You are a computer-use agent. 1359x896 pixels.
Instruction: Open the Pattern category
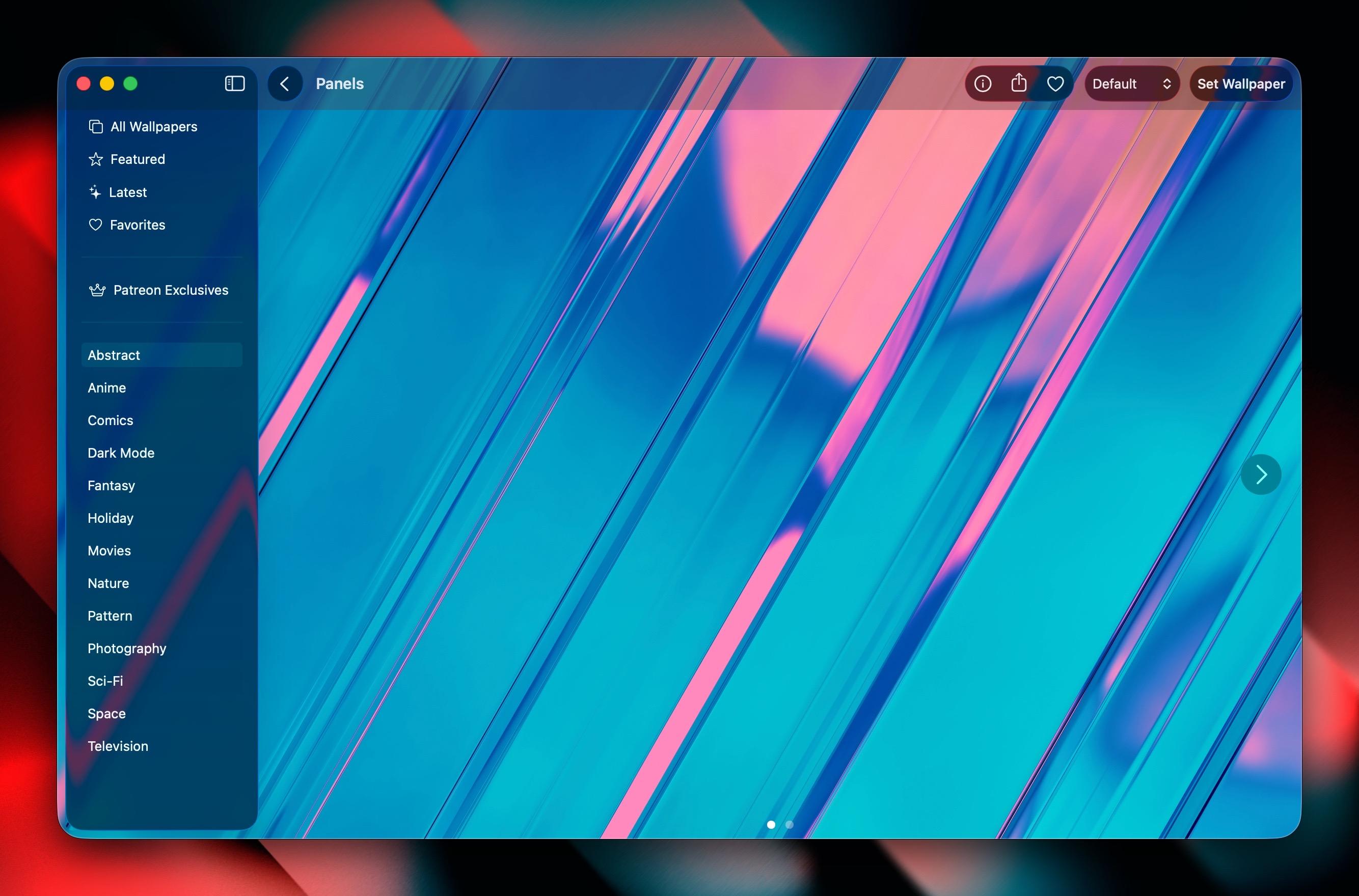(x=162, y=615)
